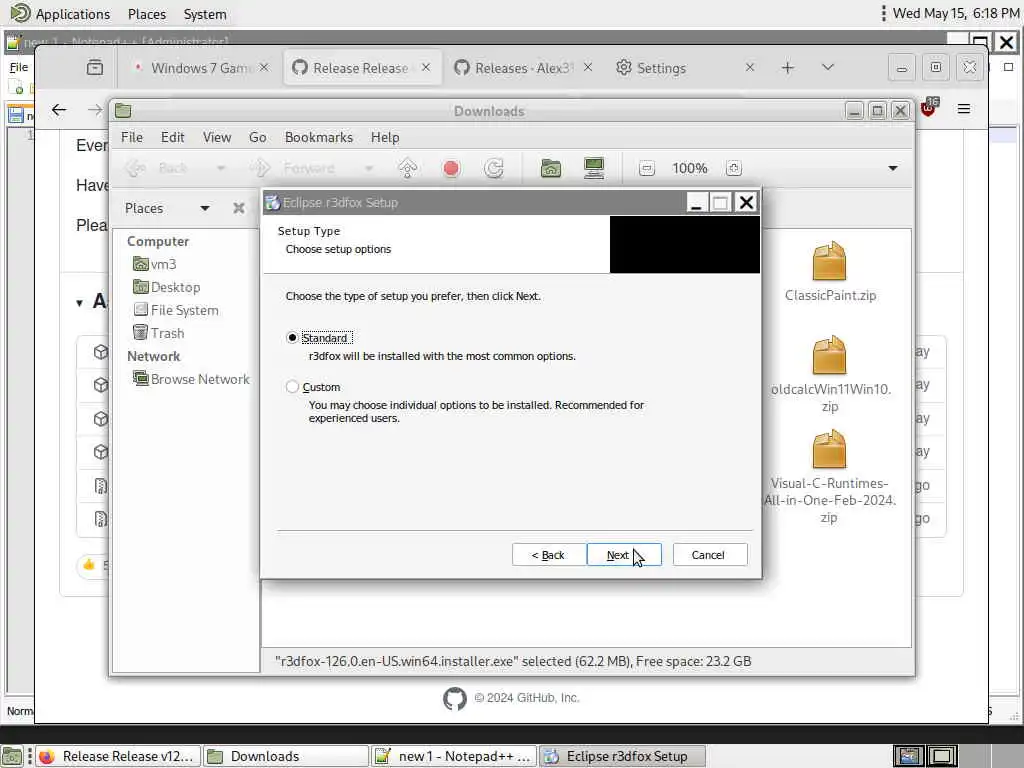Click the browser back arrow
This screenshot has height=768, width=1024.
tap(59, 110)
